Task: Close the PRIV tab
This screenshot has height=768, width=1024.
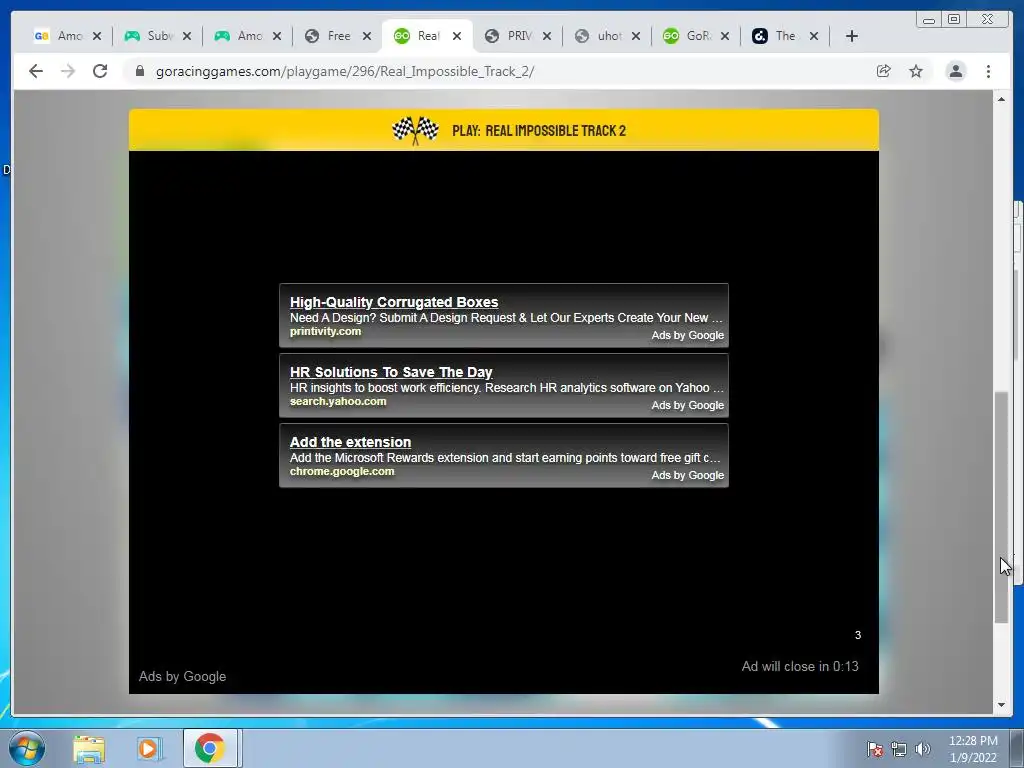Action: click(547, 36)
